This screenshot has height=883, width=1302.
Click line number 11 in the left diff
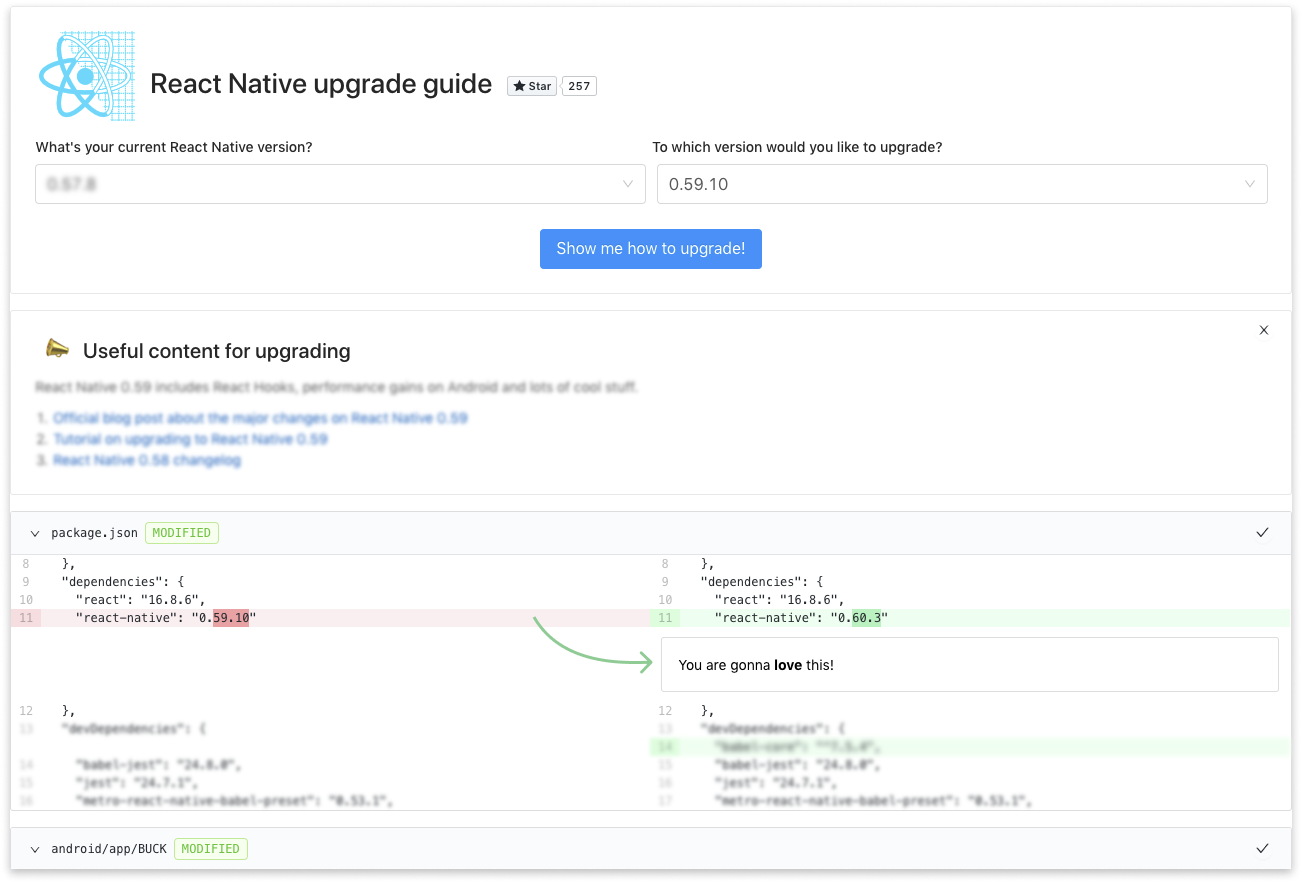click(25, 618)
